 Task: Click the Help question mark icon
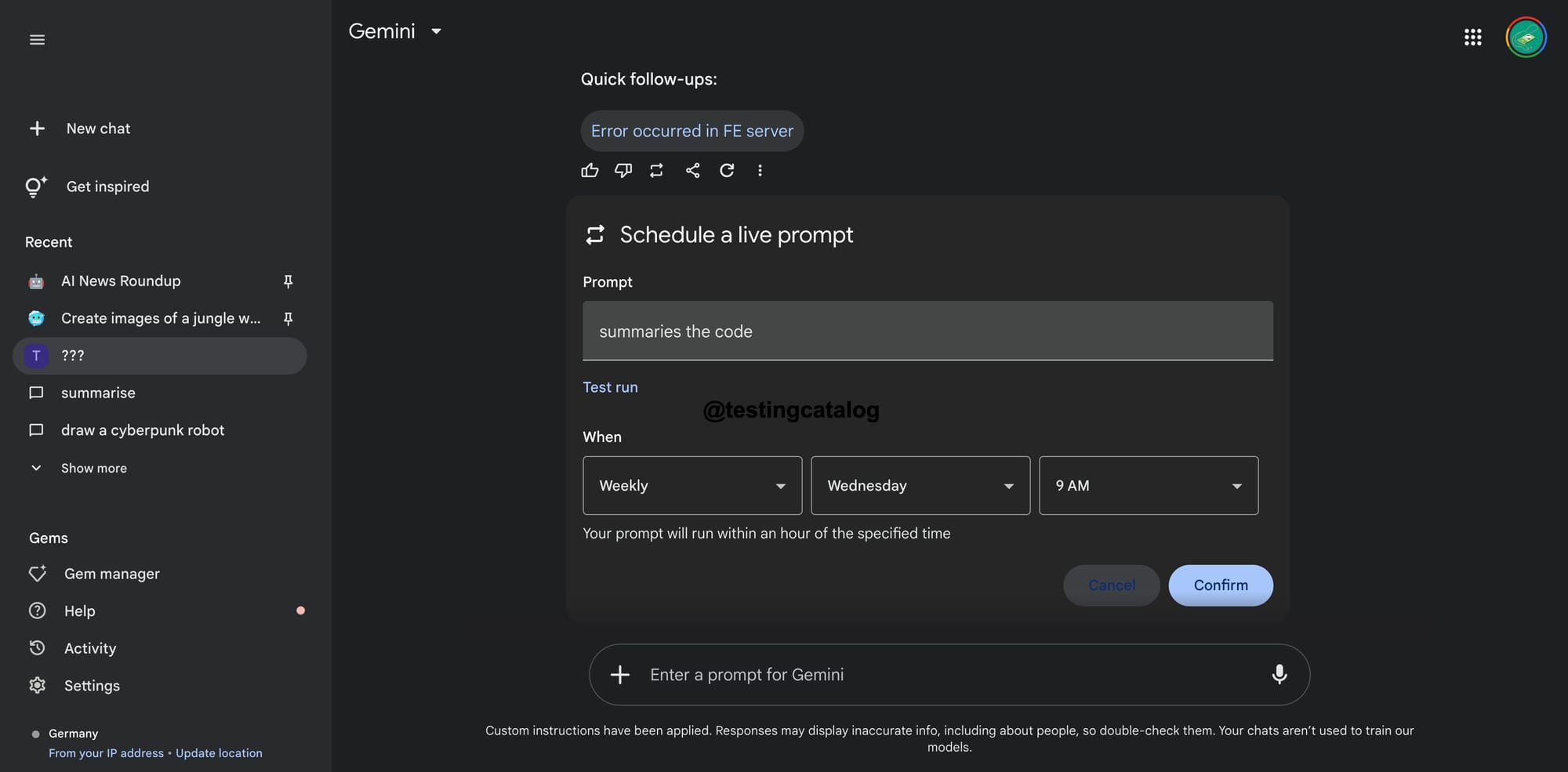click(37, 611)
